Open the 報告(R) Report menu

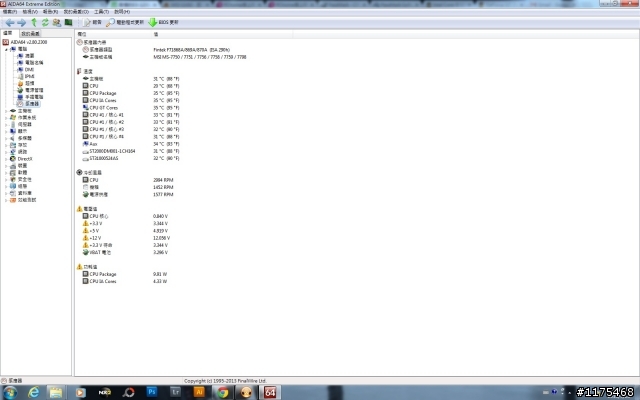[50, 12]
